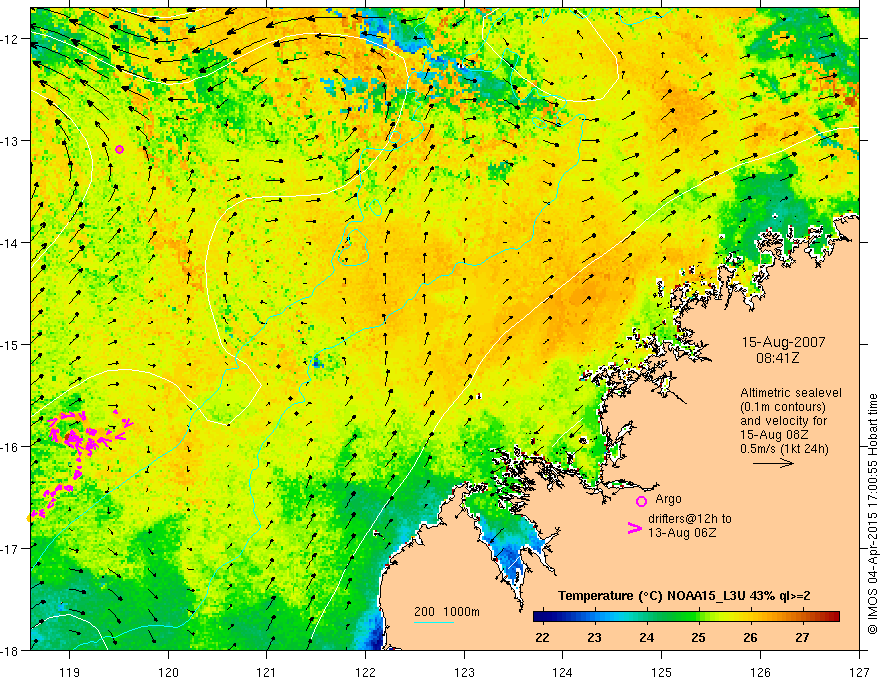Click the longitude axis label 126
Image resolution: width=880 pixels, height=680 pixels.
coord(760,673)
